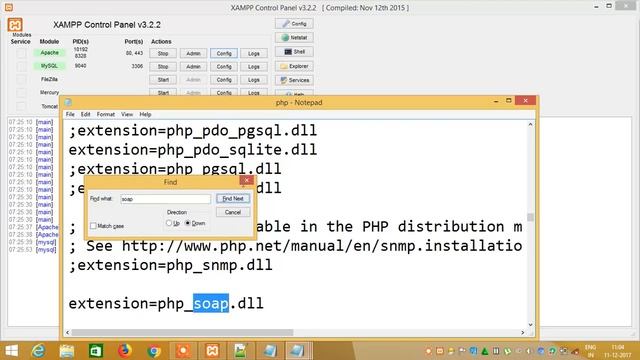640x360 pixels.
Task: View MySQL Logs
Action: 254,67
